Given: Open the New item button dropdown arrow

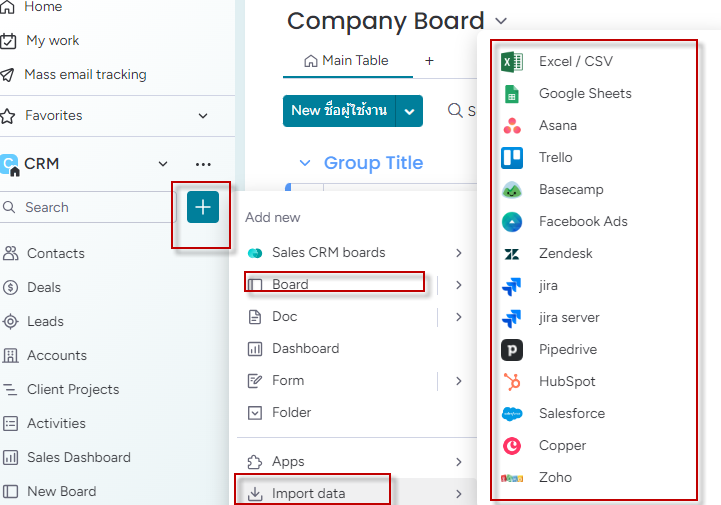Looking at the screenshot, I should click(409, 111).
